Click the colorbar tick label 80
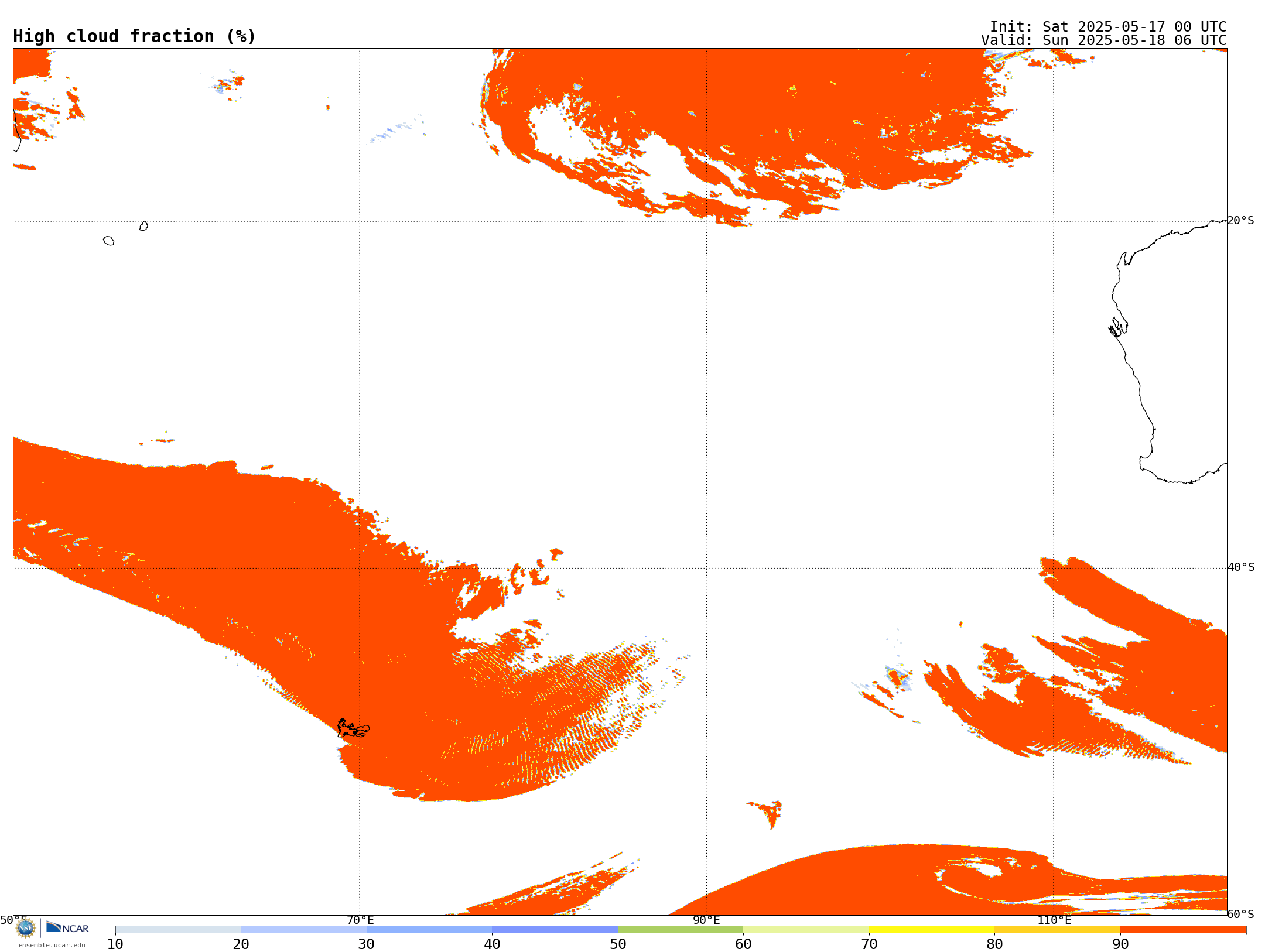1265x952 pixels. (x=994, y=944)
